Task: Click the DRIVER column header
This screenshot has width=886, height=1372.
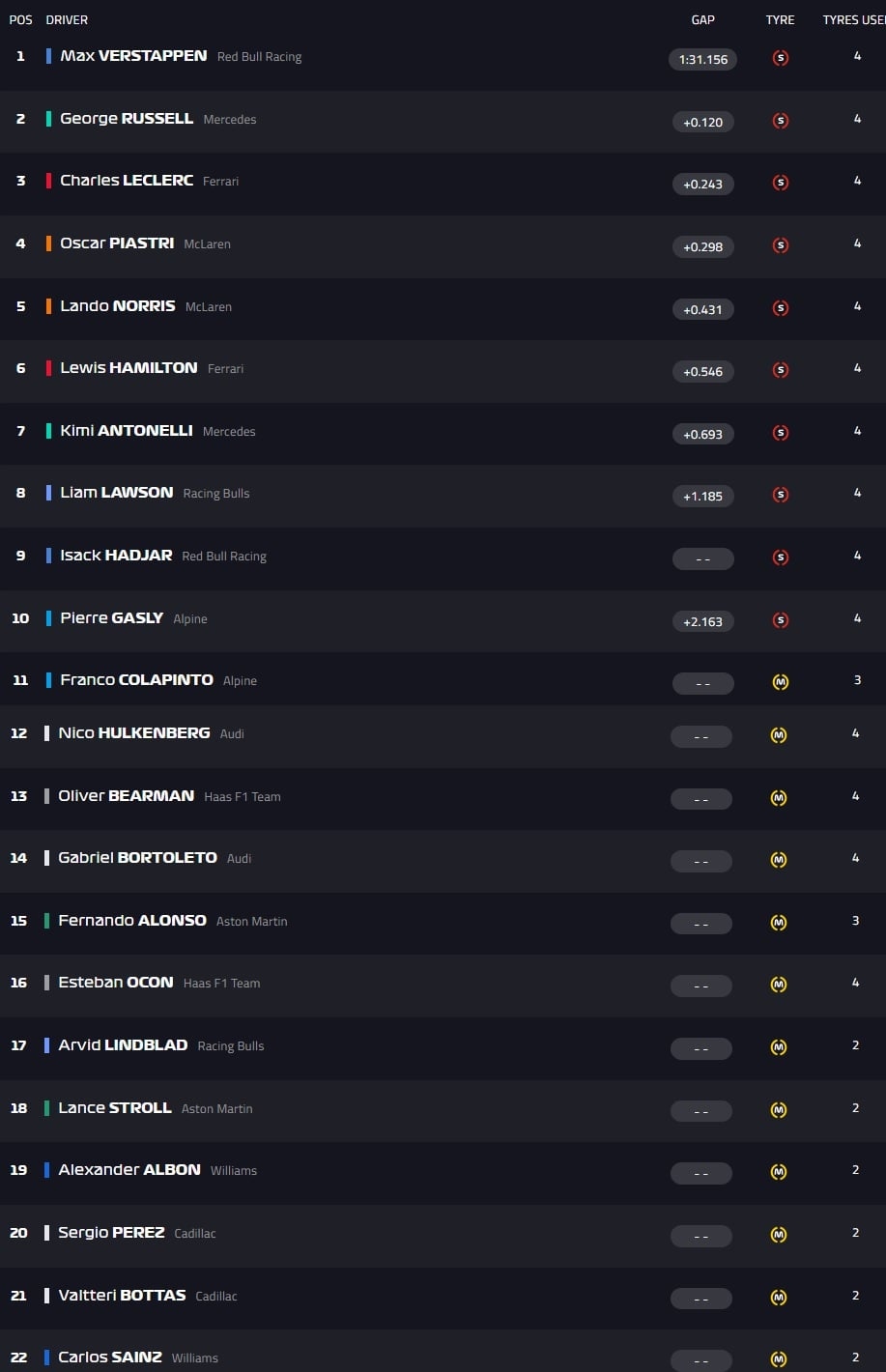Action: pyautogui.click(x=67, y=19)
